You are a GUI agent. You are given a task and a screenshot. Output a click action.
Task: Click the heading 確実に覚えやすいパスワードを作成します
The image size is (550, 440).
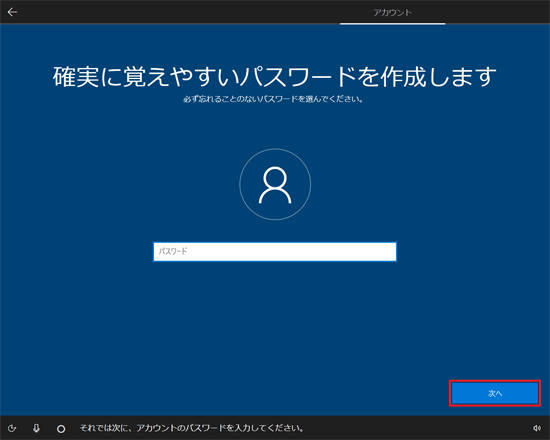click(x=275, y=77)
